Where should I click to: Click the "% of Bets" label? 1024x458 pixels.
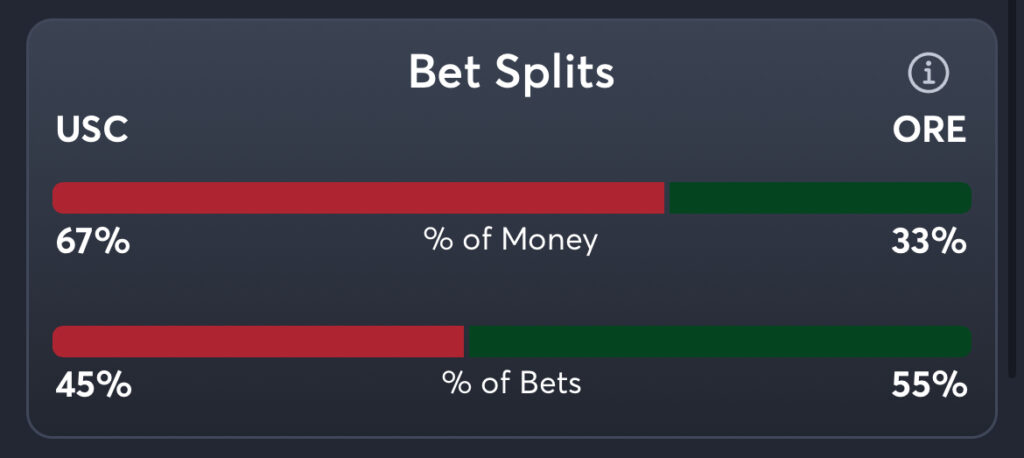pos(511,384)
